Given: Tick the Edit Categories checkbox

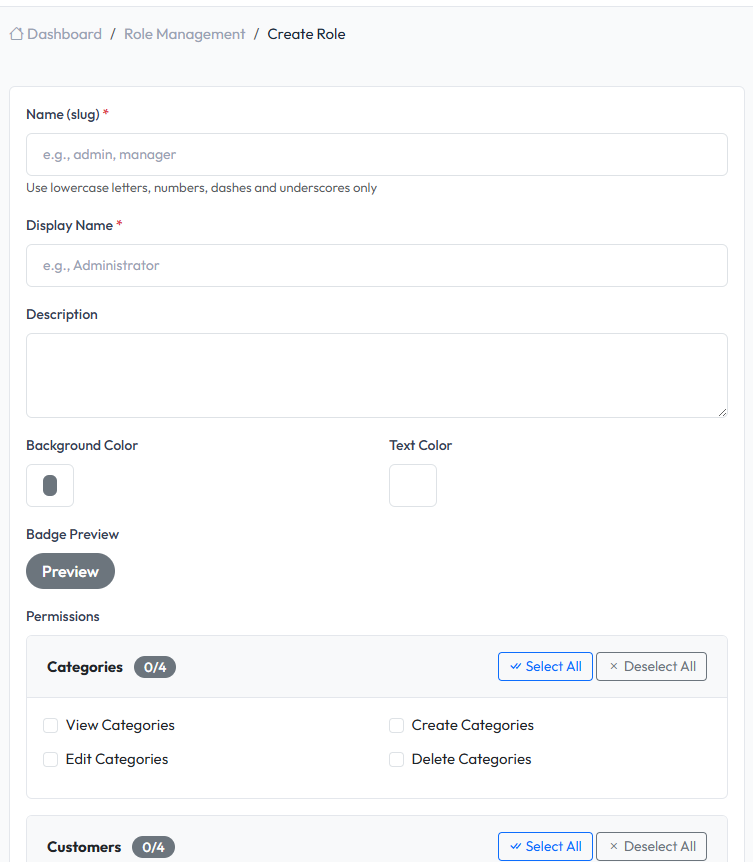Looking at the screenshot, I should pos(51,759).
